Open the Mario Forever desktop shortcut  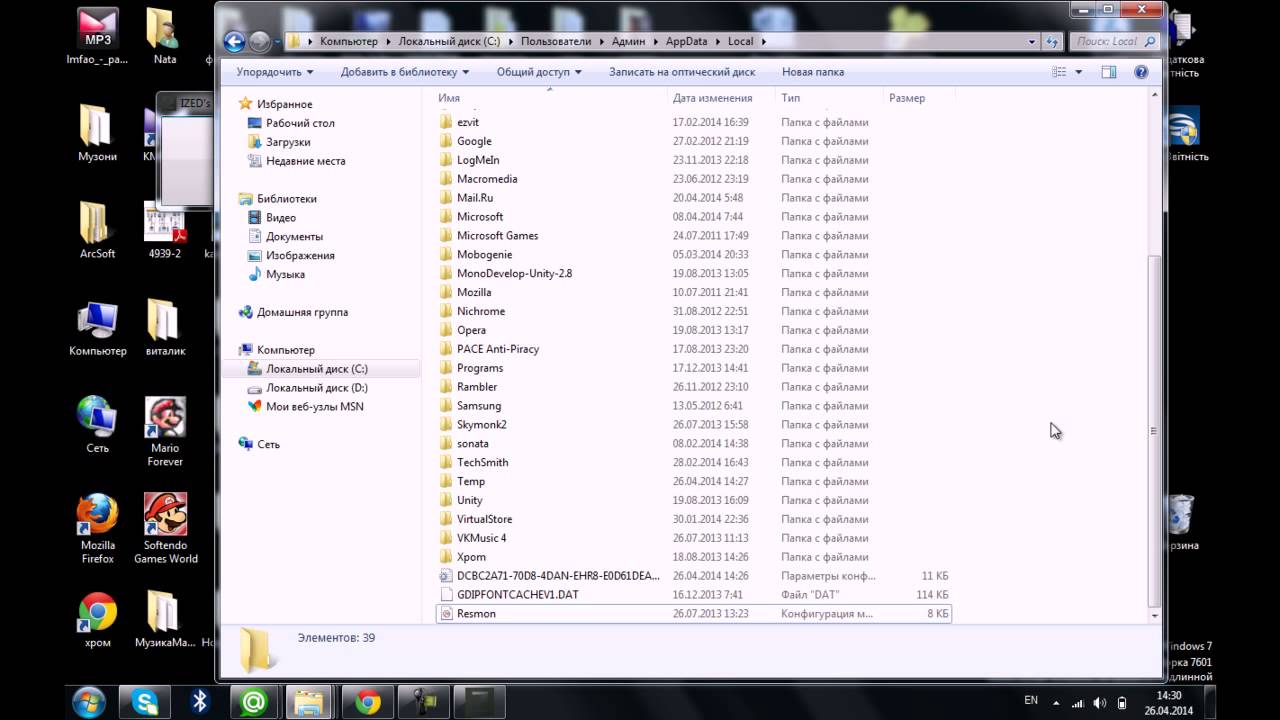pyautogui.click(x=165, y=432)
